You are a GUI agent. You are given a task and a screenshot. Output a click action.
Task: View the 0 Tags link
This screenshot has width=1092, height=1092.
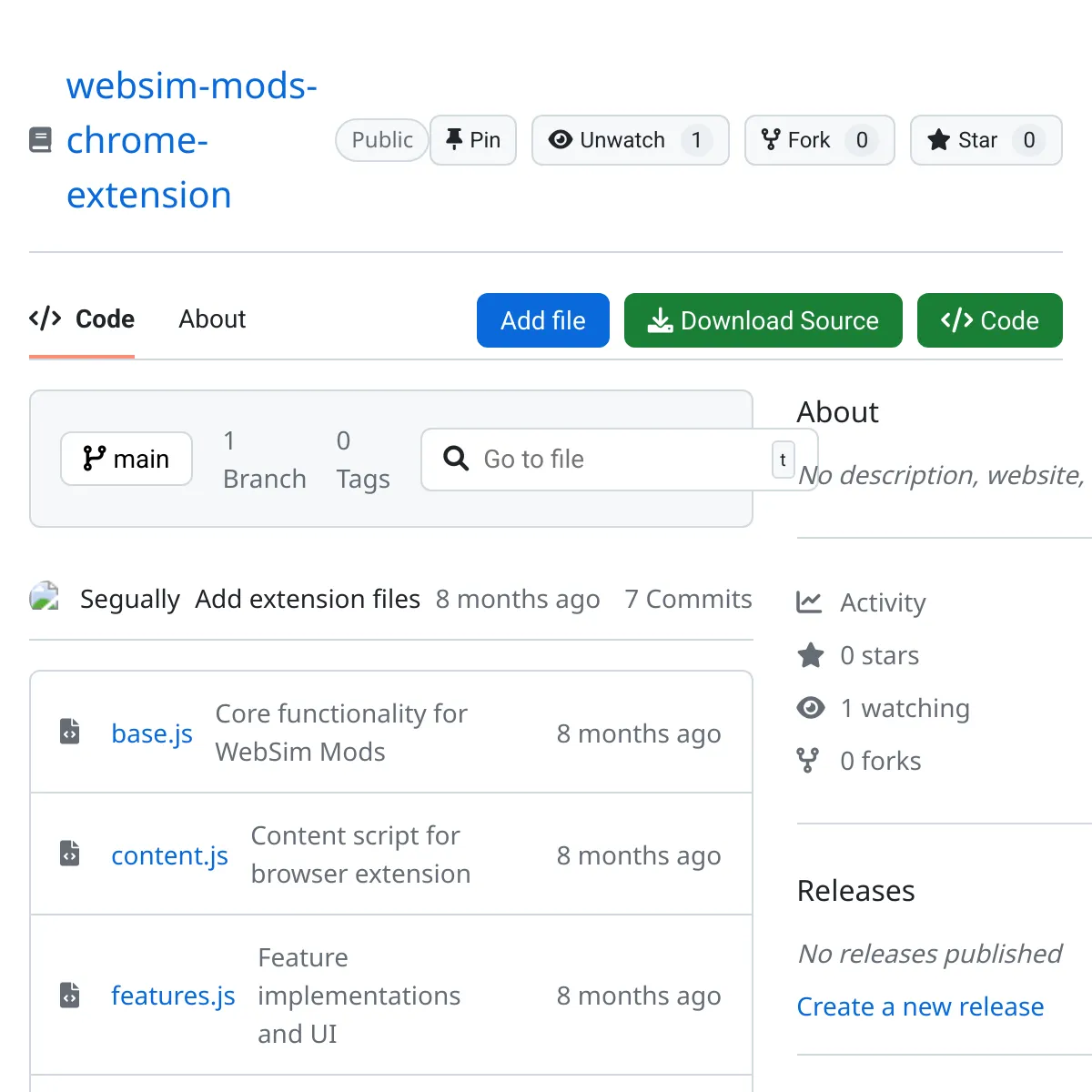point(363,460)
